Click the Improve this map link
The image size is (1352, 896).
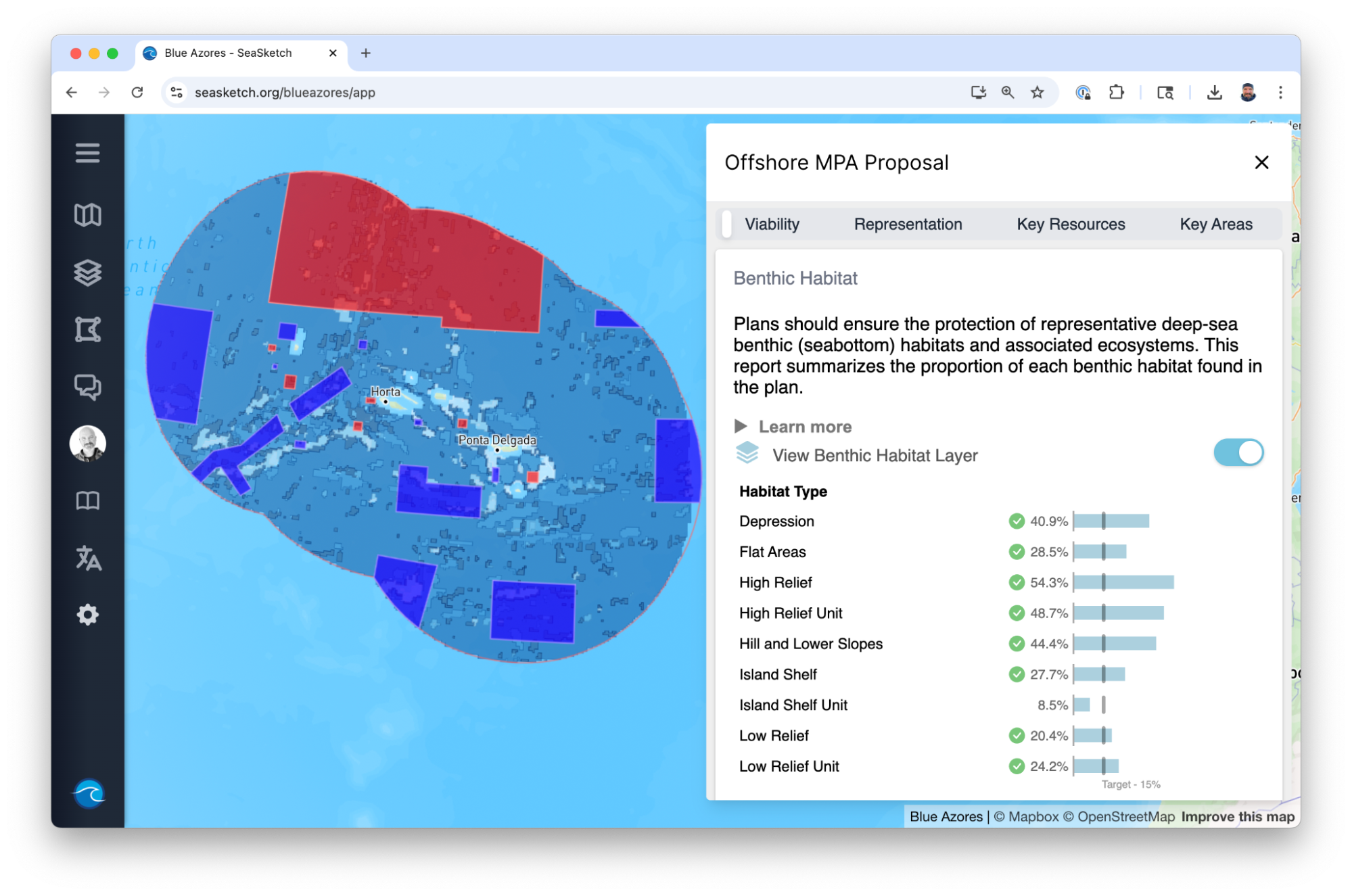(x=1237, y=816)
